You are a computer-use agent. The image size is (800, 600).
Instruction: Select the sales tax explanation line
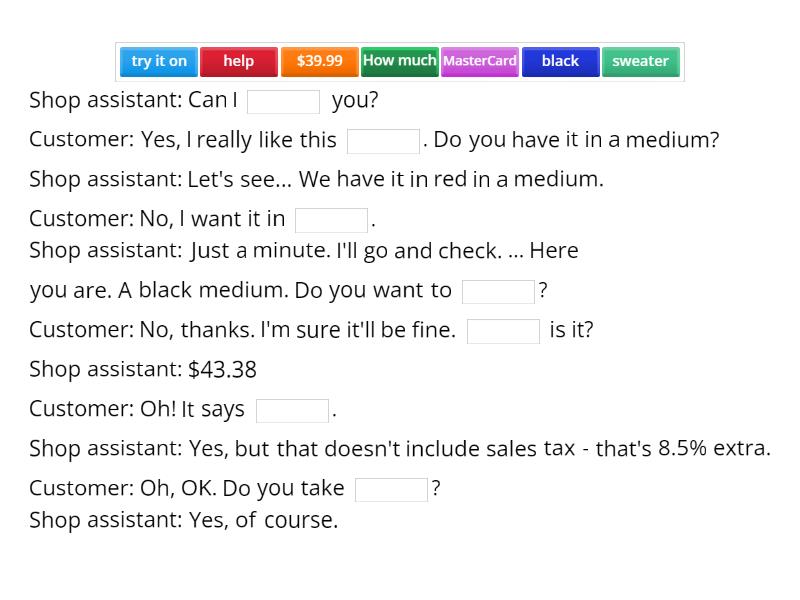pyautogui.click(x=400, y=448)
